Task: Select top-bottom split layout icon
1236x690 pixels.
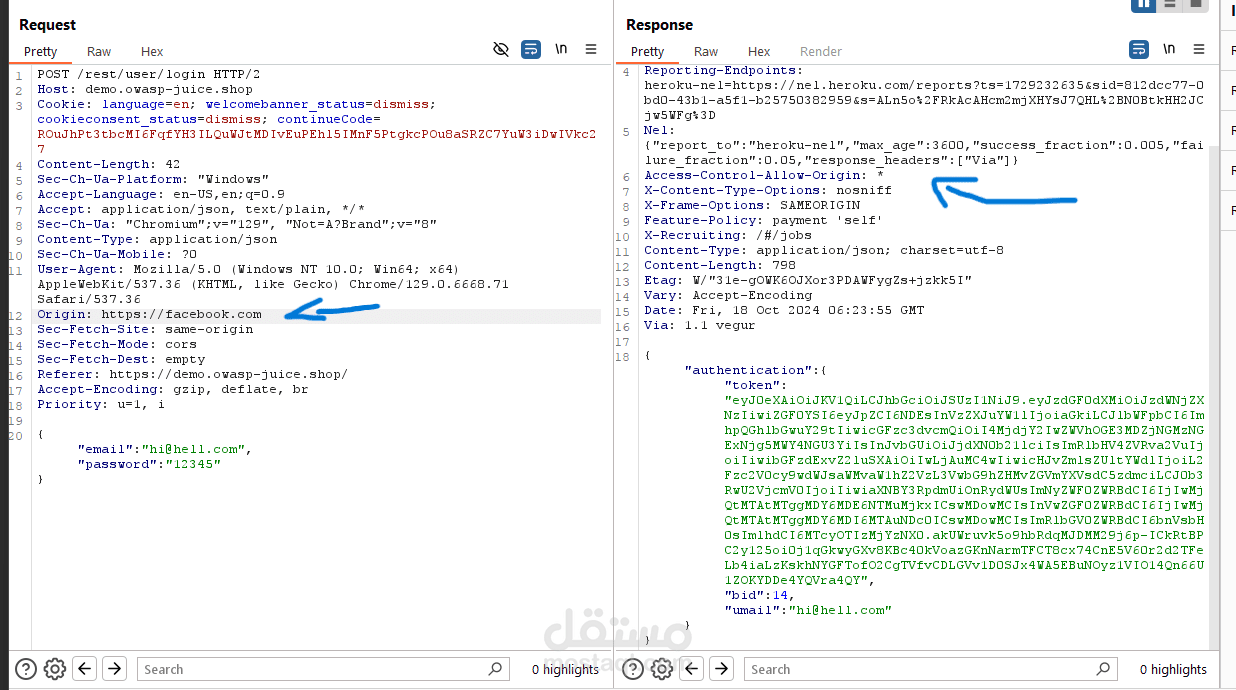Action: 1169,4
